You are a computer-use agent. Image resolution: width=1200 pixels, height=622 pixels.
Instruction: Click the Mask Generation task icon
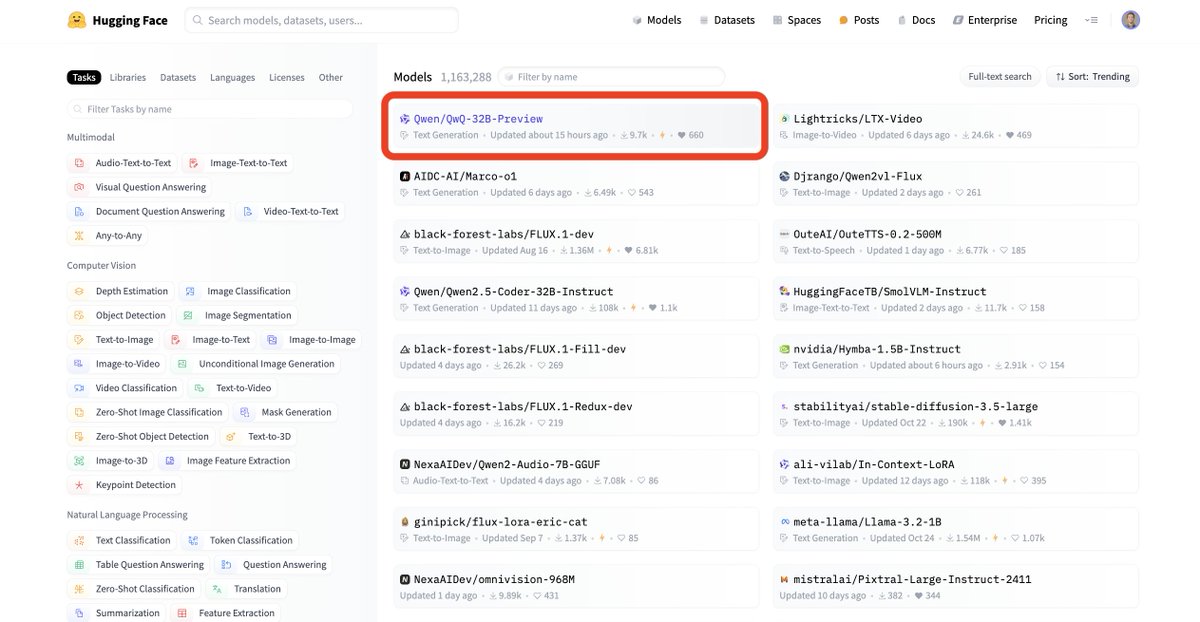click(246, 412)
